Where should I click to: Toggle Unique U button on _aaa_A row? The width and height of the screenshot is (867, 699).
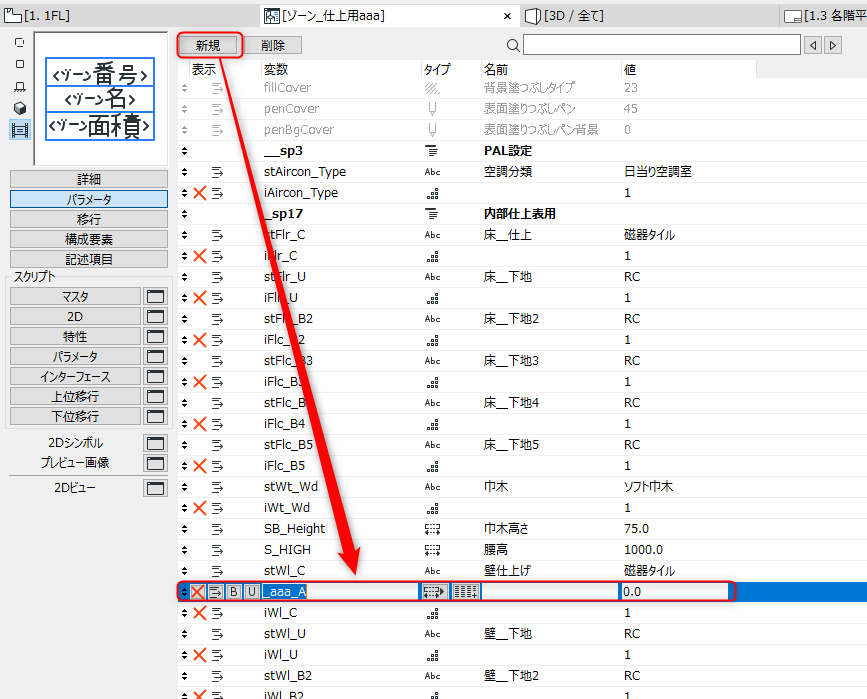click(x=252, y=592)
